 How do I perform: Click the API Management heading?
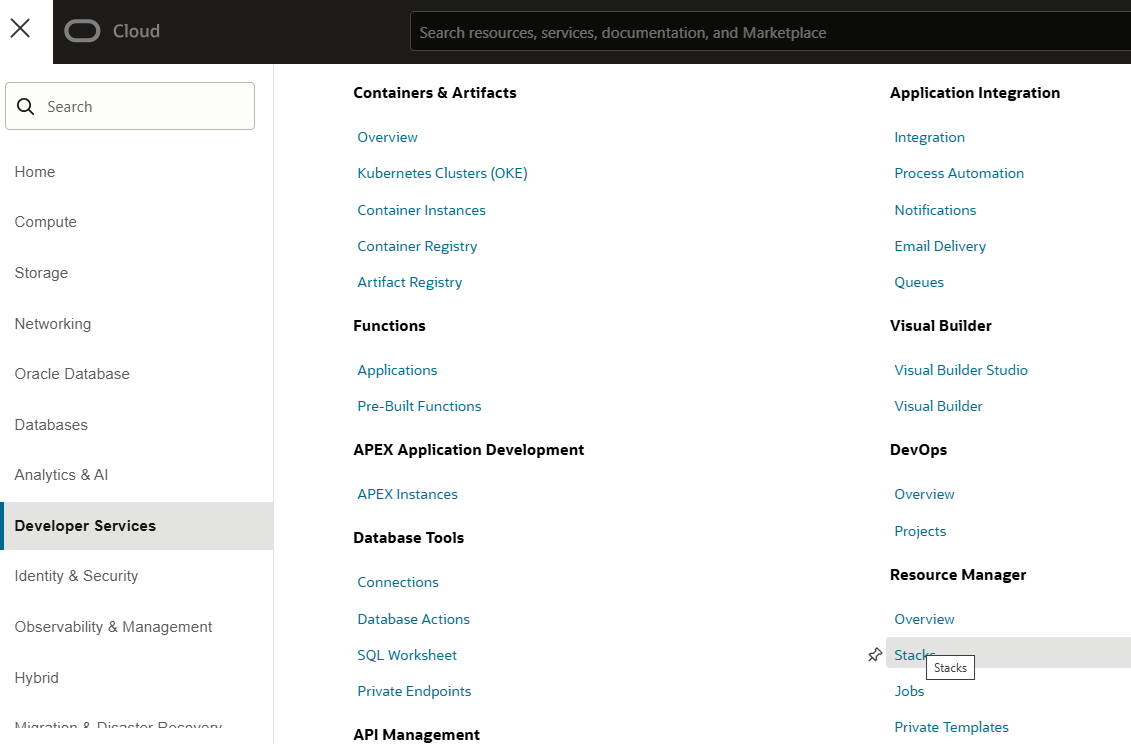[416, 735]
